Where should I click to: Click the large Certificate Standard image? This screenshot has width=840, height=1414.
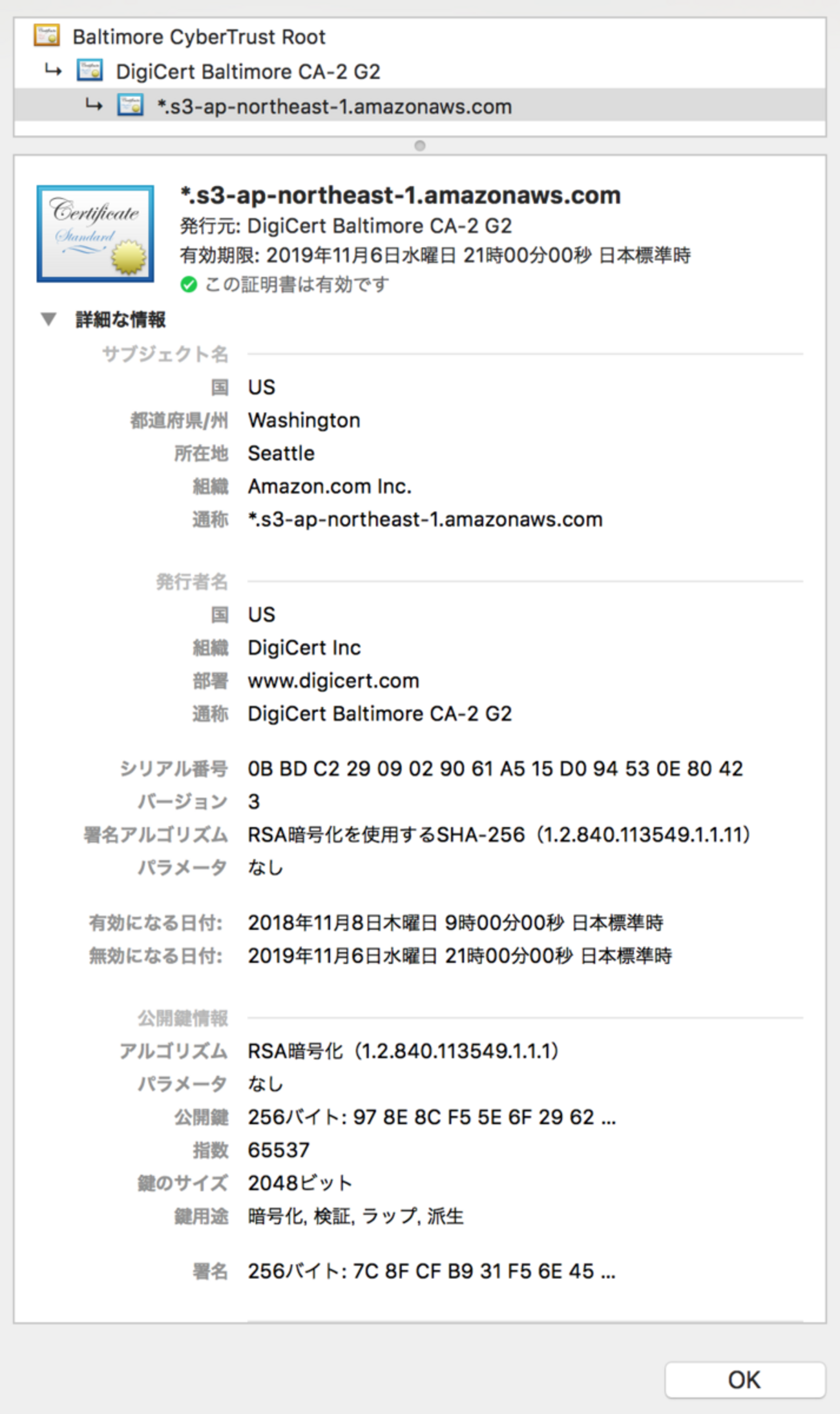click(96, 234)
